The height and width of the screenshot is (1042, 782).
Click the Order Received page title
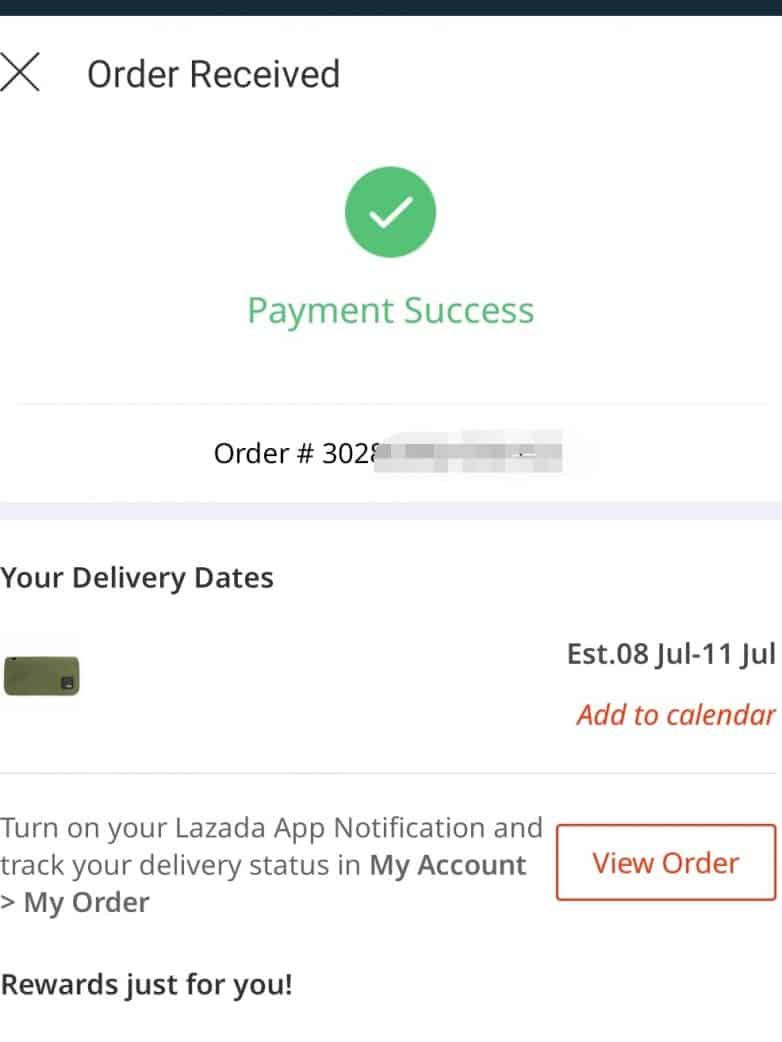coord(213,74)
